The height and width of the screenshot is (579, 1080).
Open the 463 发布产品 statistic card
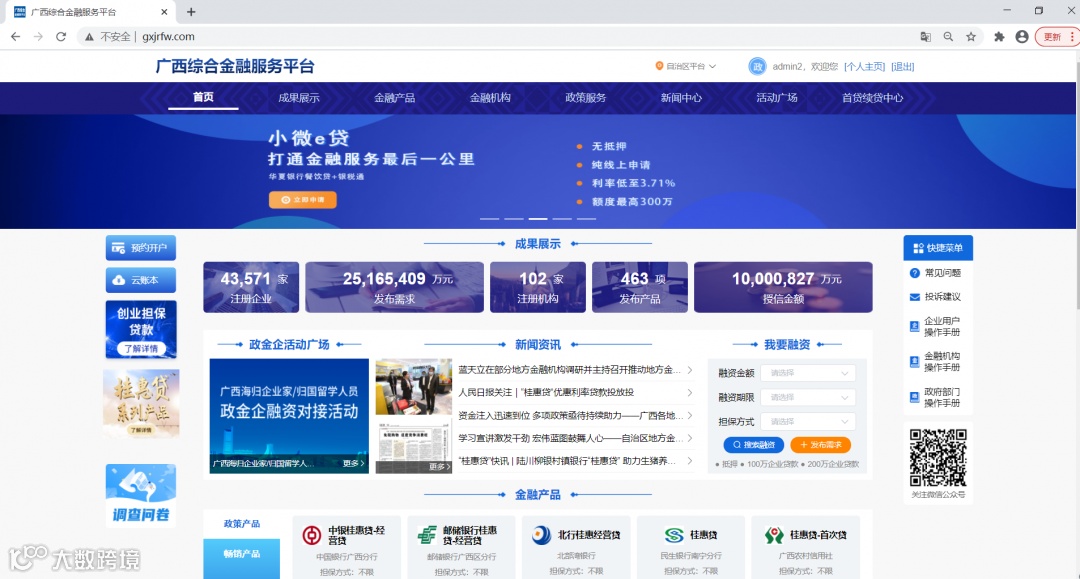pos(640,287)
